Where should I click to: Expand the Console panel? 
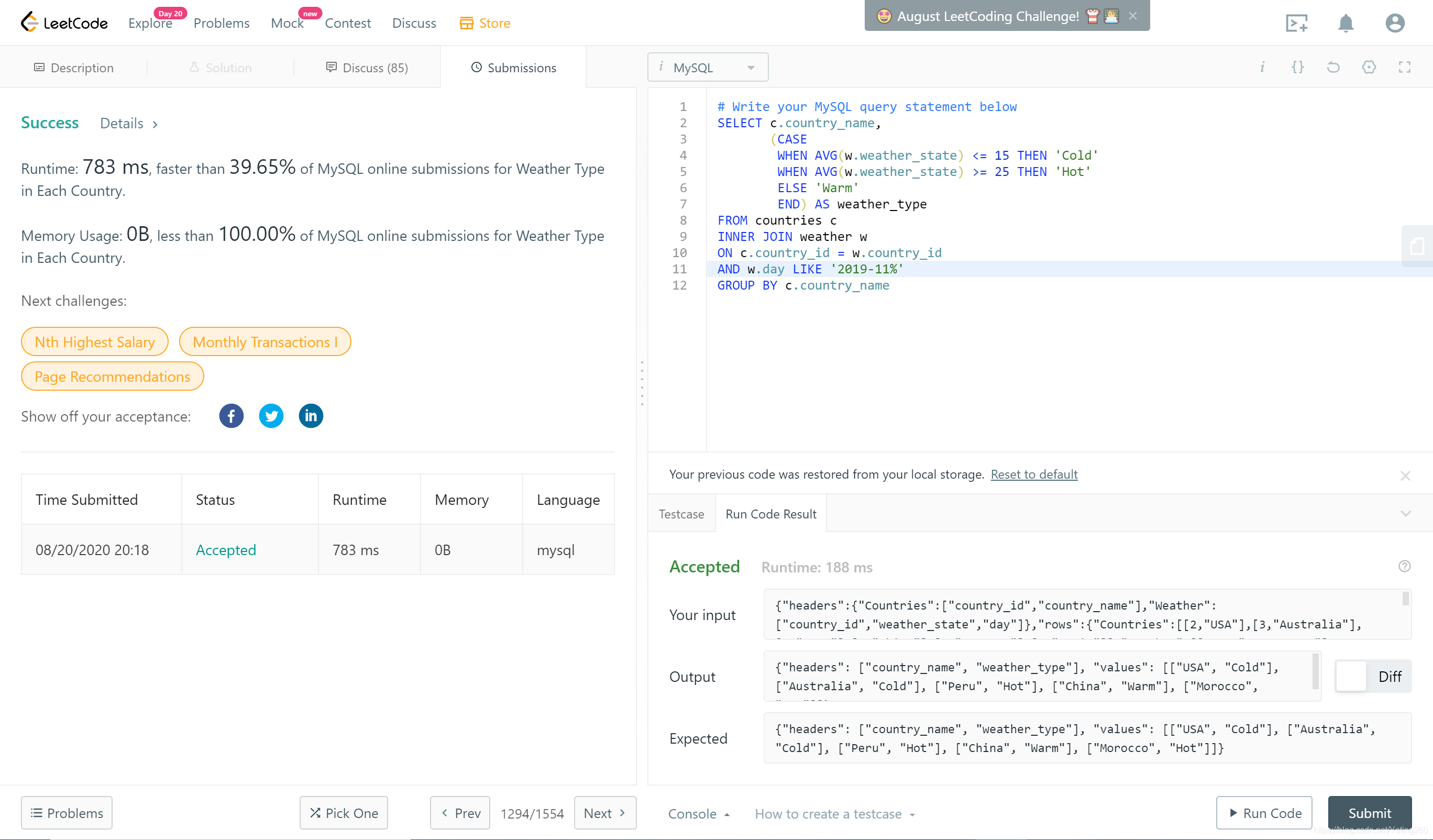coord(698,814)
